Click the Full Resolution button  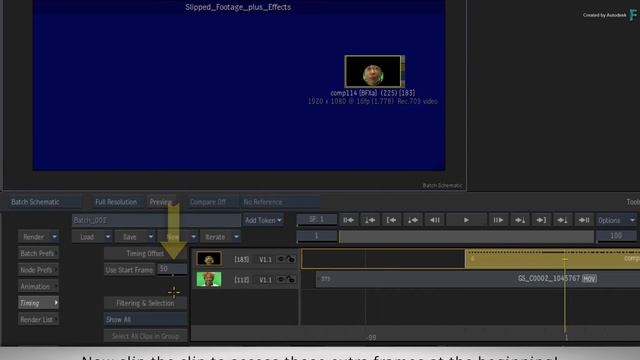116,202
